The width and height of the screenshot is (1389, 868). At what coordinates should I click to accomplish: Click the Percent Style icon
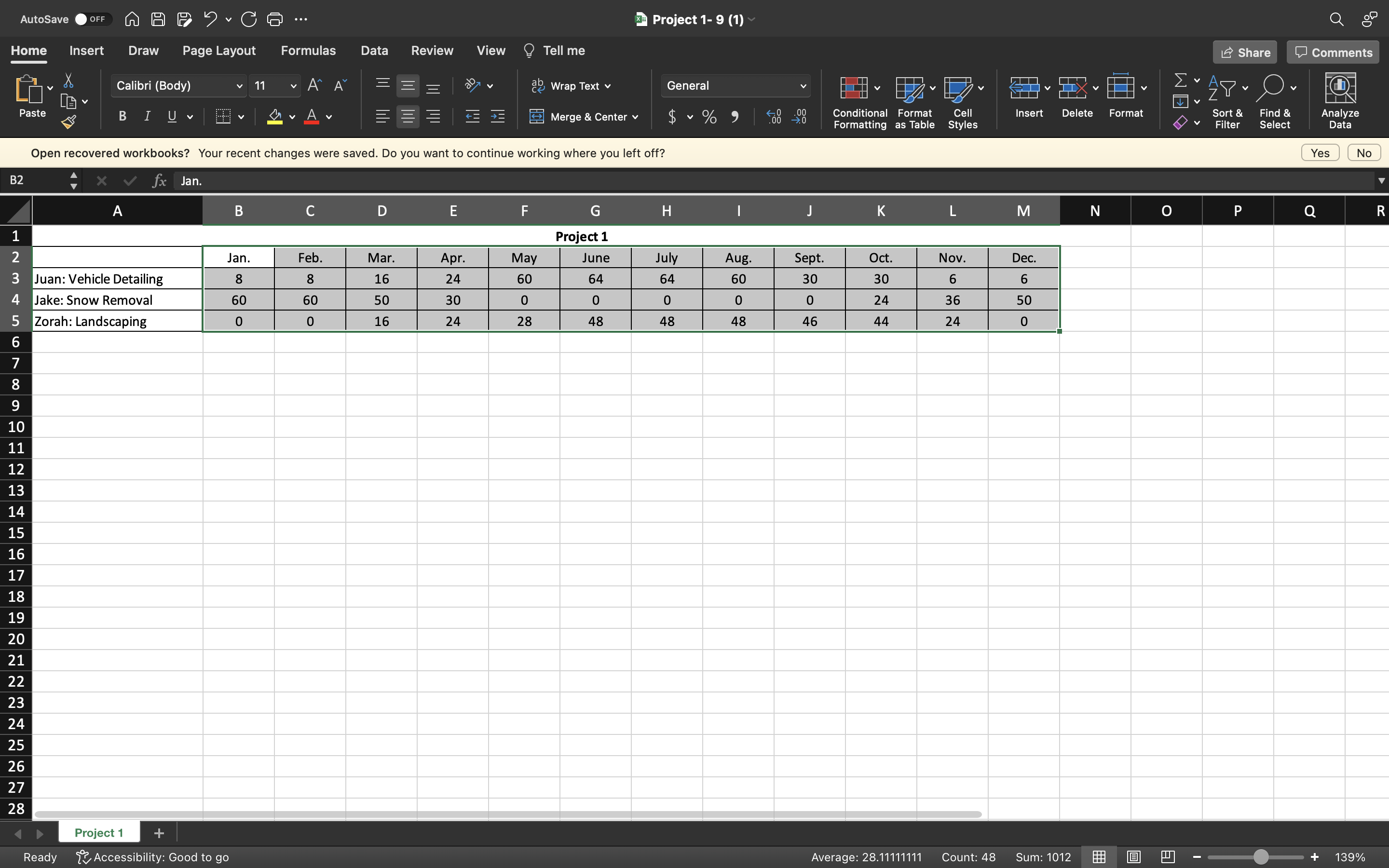pos(709,117)
